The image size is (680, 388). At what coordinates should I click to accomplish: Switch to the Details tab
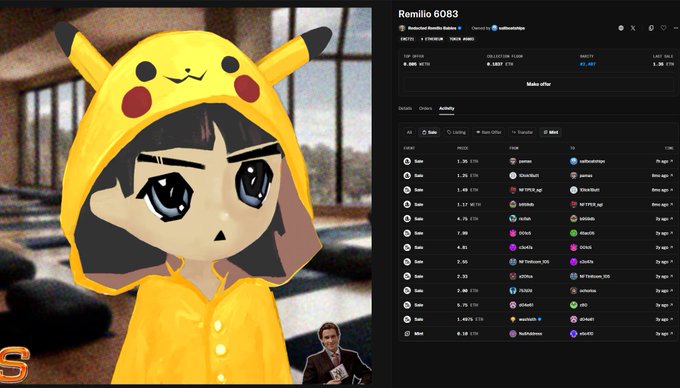pyautogui.click(x=405, y=108)
